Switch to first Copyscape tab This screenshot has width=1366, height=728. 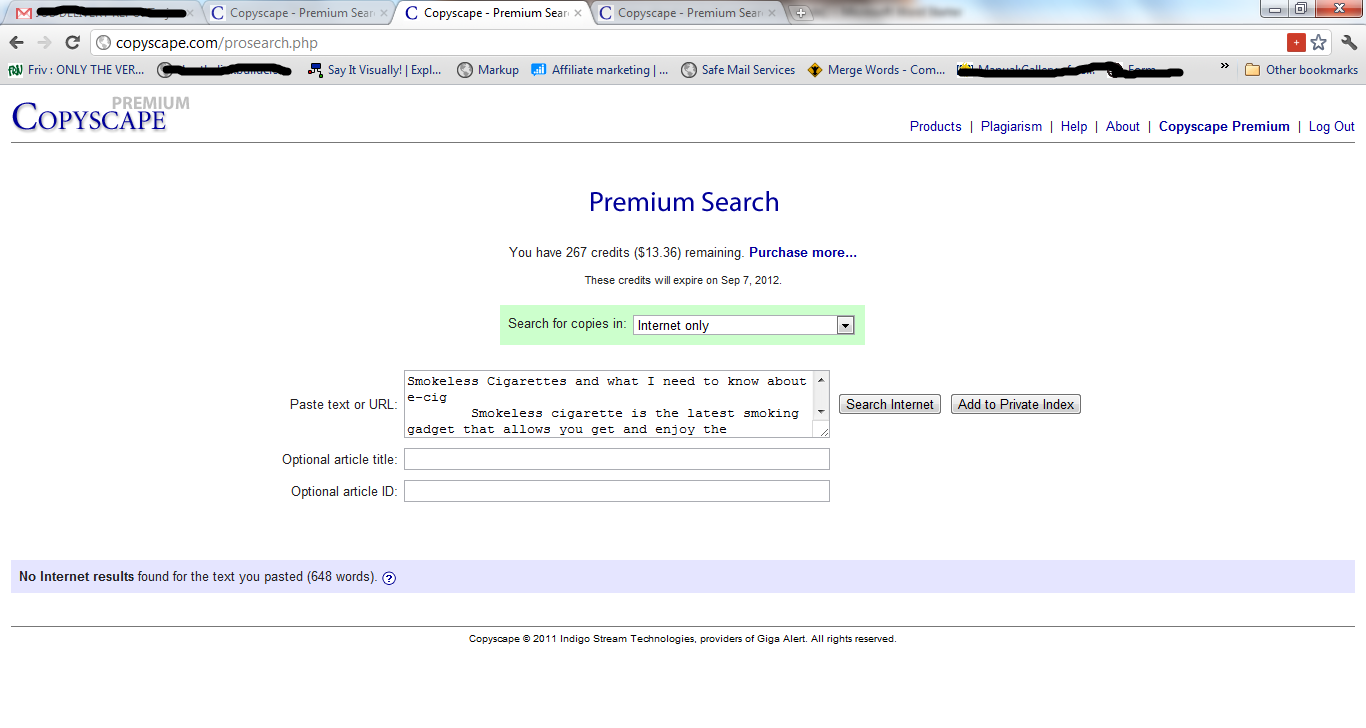tap(298, 14)
